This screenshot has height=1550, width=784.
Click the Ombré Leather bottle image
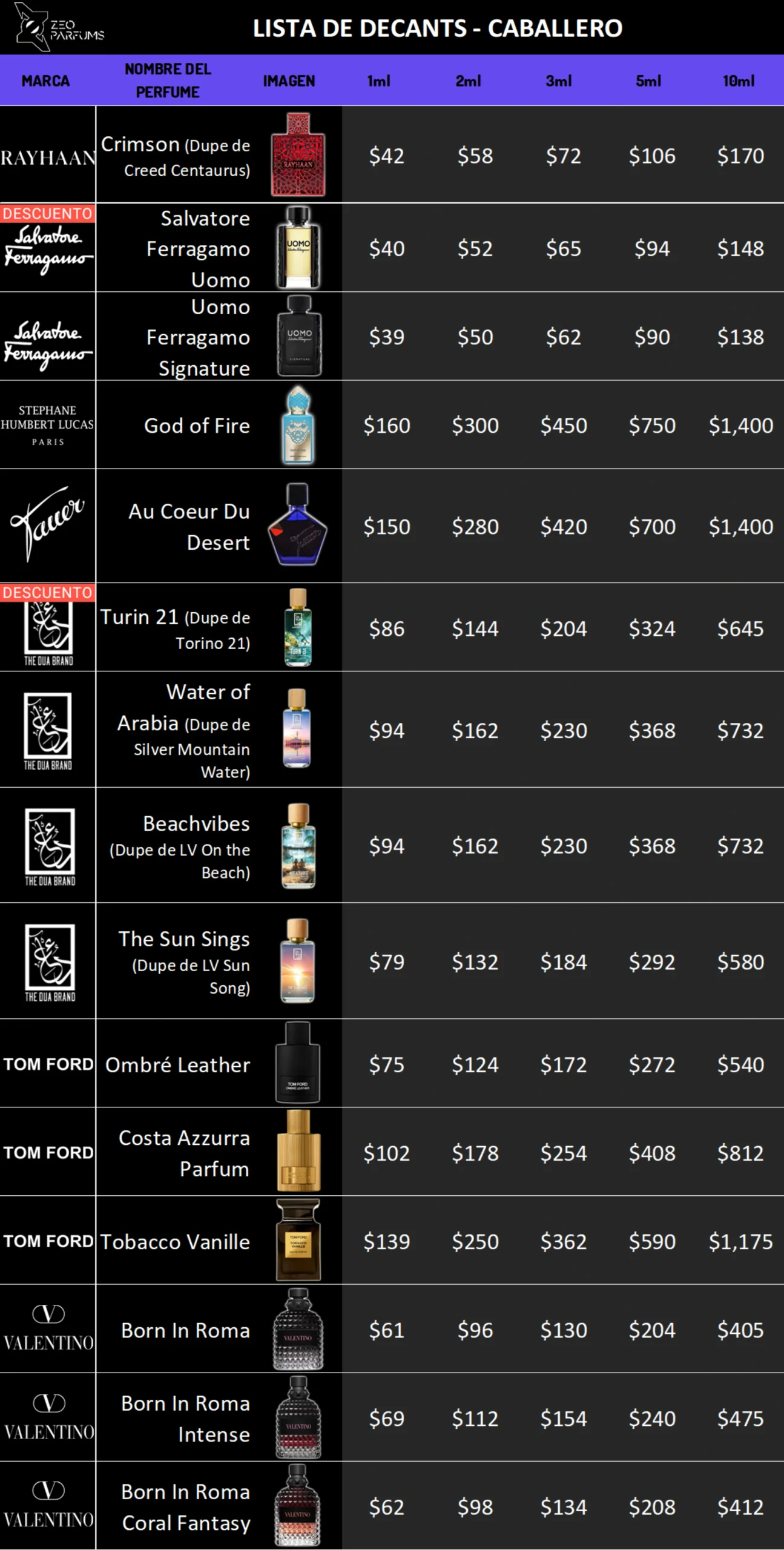click(x=298, y=1063)
